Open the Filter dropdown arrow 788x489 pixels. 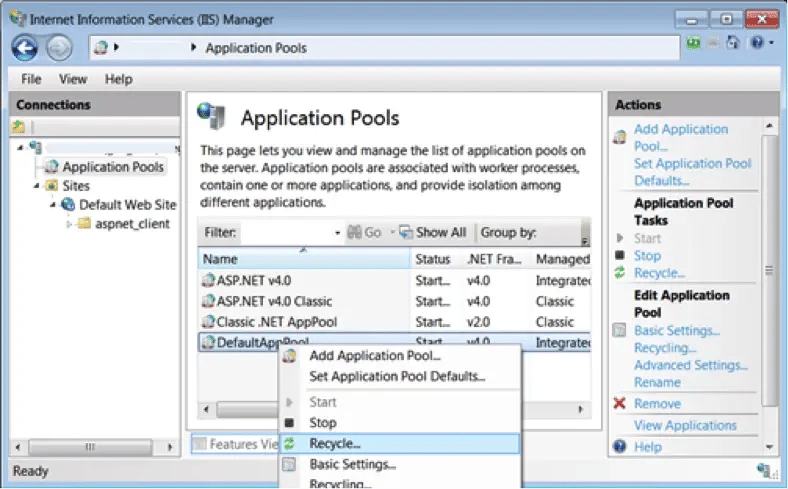point(337,233)
